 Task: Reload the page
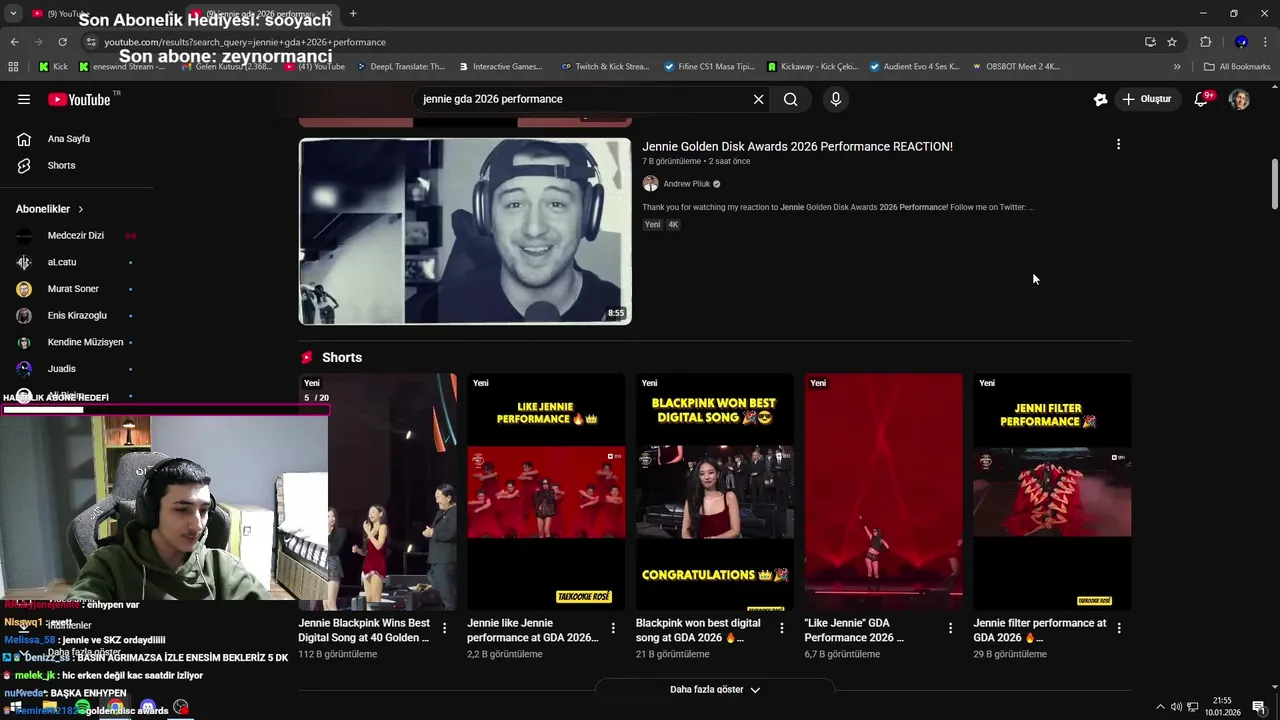click(x=62, y=42)
